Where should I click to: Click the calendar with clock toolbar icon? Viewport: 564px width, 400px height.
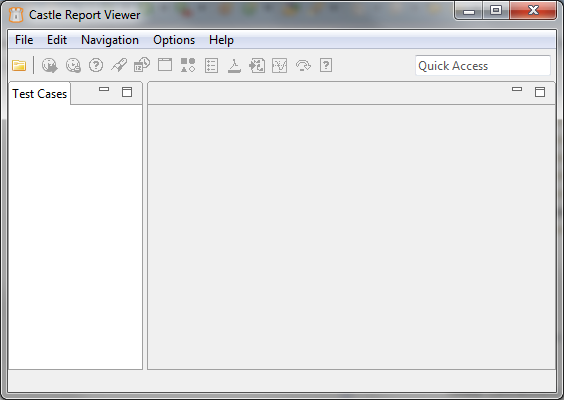[x=142, y=65]
